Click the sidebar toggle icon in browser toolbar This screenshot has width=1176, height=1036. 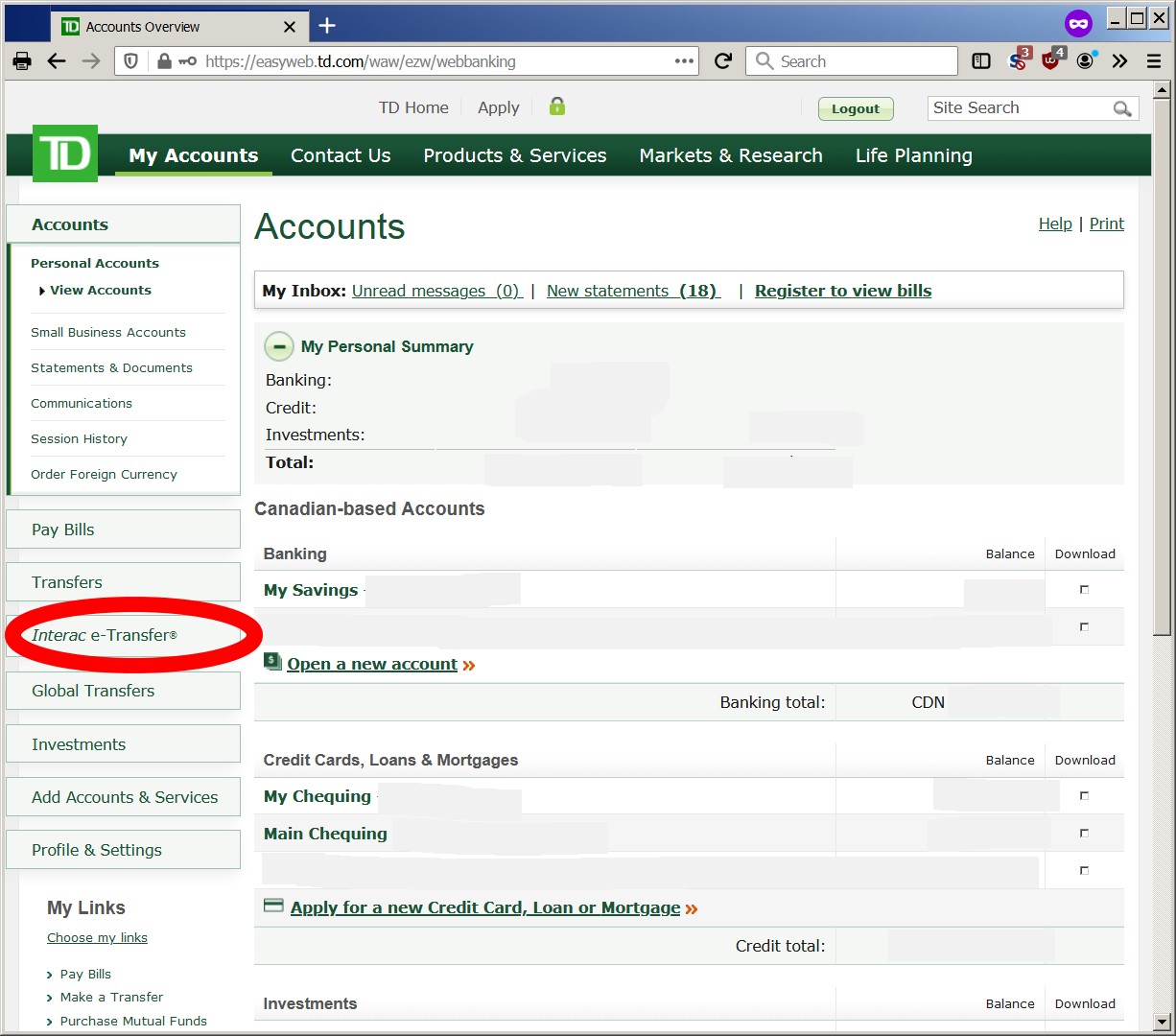click(980, 60)
